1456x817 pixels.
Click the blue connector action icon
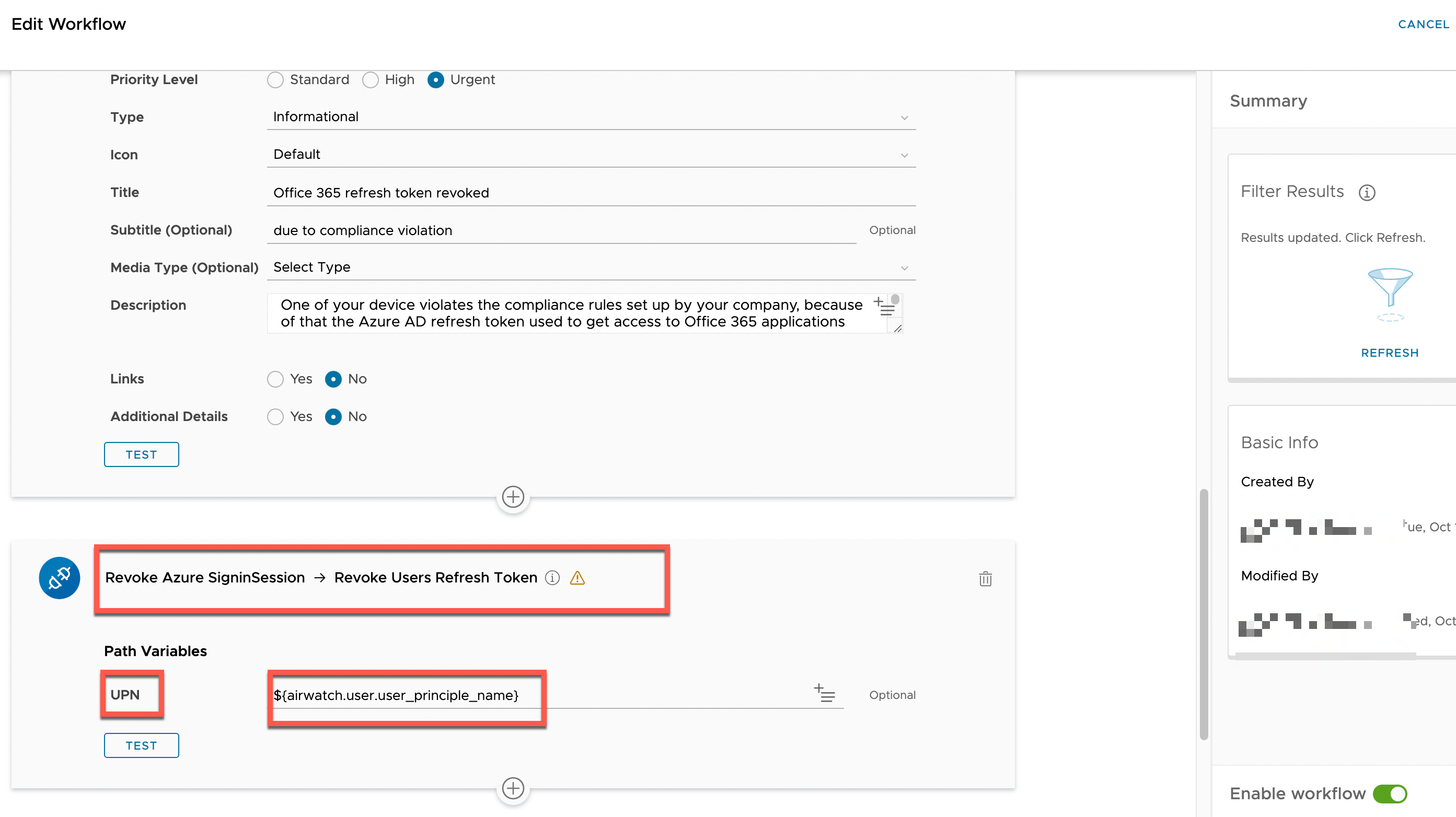pos(60,577)
